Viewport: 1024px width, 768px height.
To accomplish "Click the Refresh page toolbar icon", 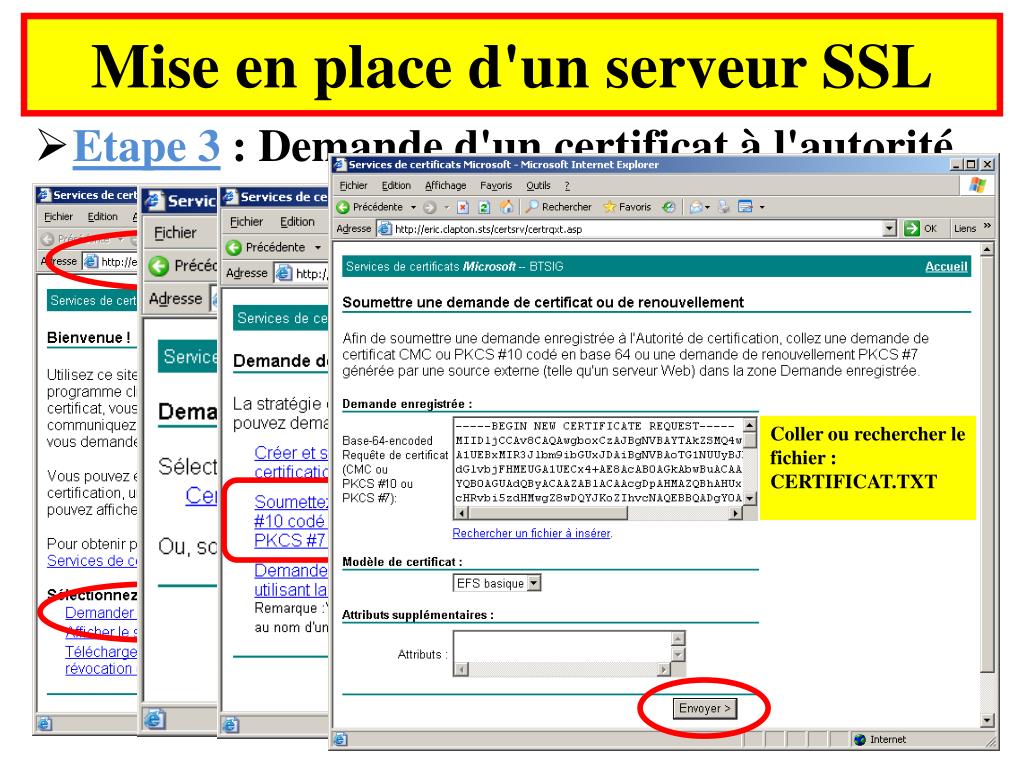I will click(x=484, y=208).
